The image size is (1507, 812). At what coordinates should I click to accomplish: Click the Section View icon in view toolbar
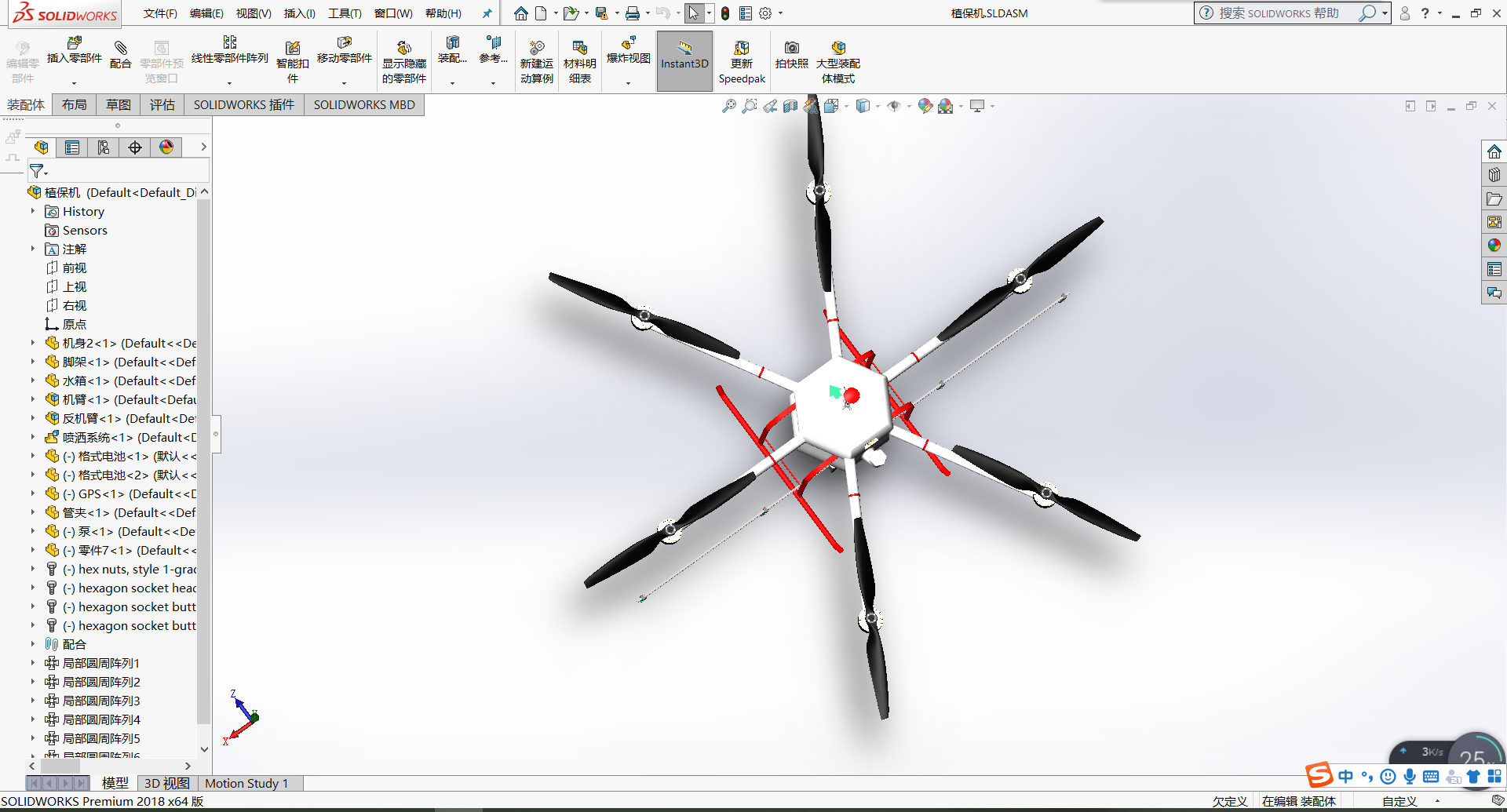point(790,106)
